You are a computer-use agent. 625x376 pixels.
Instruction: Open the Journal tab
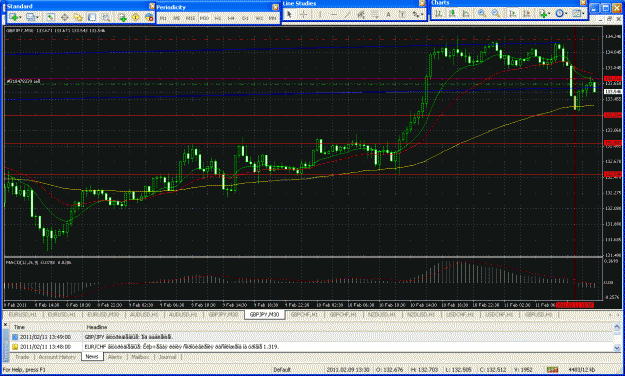(x=167, y=357)
